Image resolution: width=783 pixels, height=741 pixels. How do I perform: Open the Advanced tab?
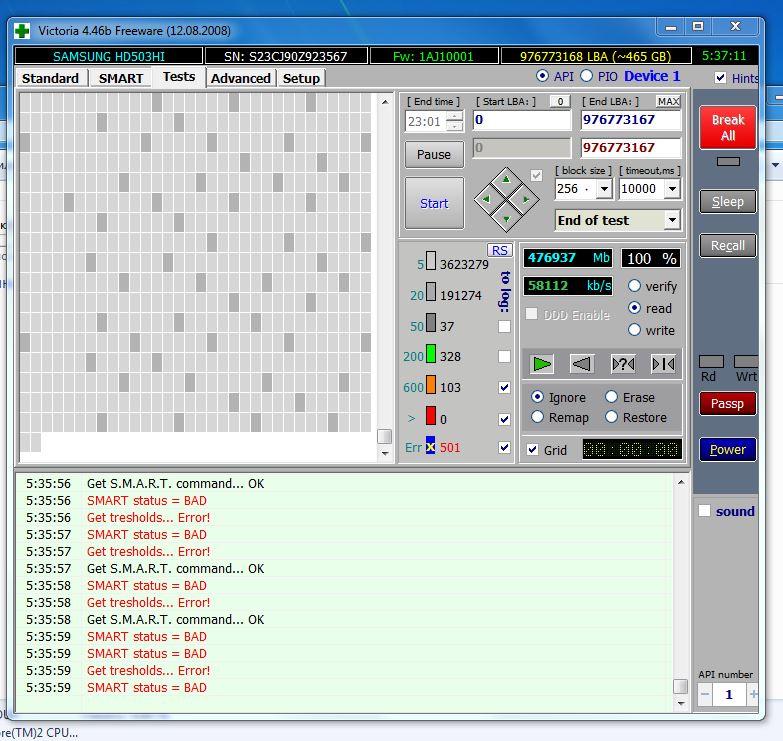(x=240, y=78)
